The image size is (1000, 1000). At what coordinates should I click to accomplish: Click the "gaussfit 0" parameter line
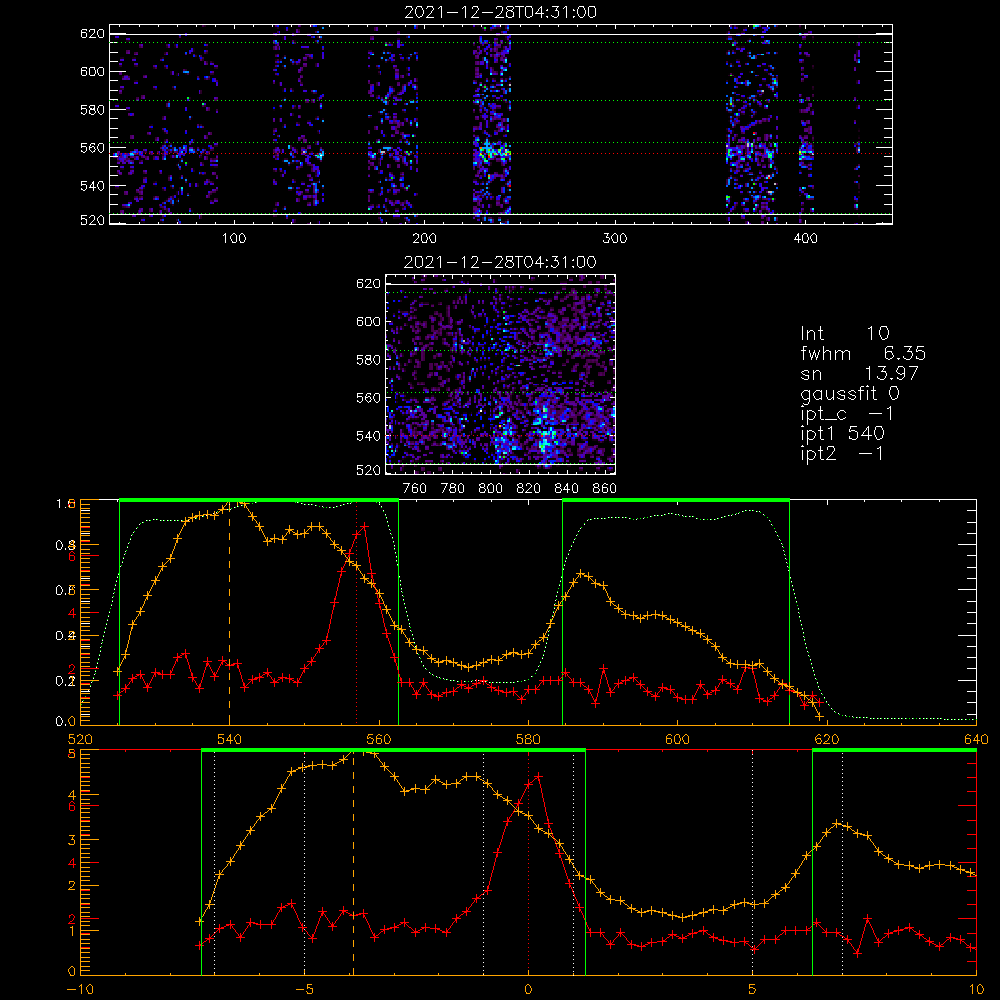click(849, 393)
